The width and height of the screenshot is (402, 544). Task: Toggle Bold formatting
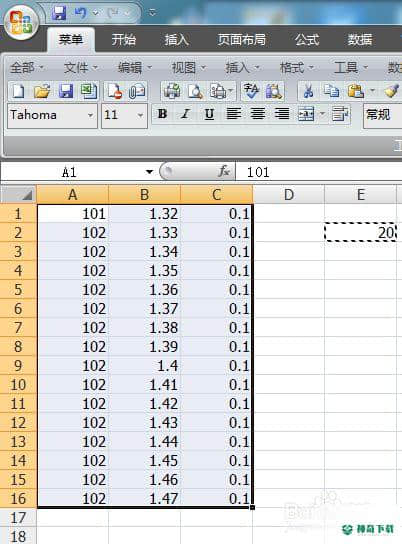point(162,114)
